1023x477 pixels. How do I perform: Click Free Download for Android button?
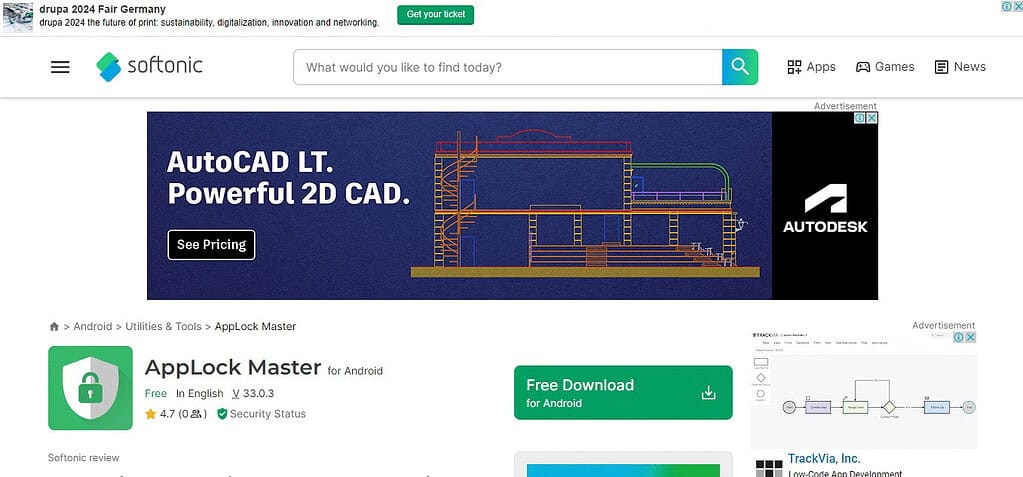point(623,392)
